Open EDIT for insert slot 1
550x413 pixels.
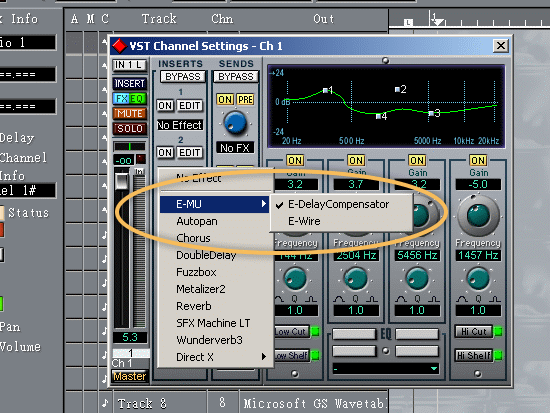pyautogui.click(x=190, y=105)
